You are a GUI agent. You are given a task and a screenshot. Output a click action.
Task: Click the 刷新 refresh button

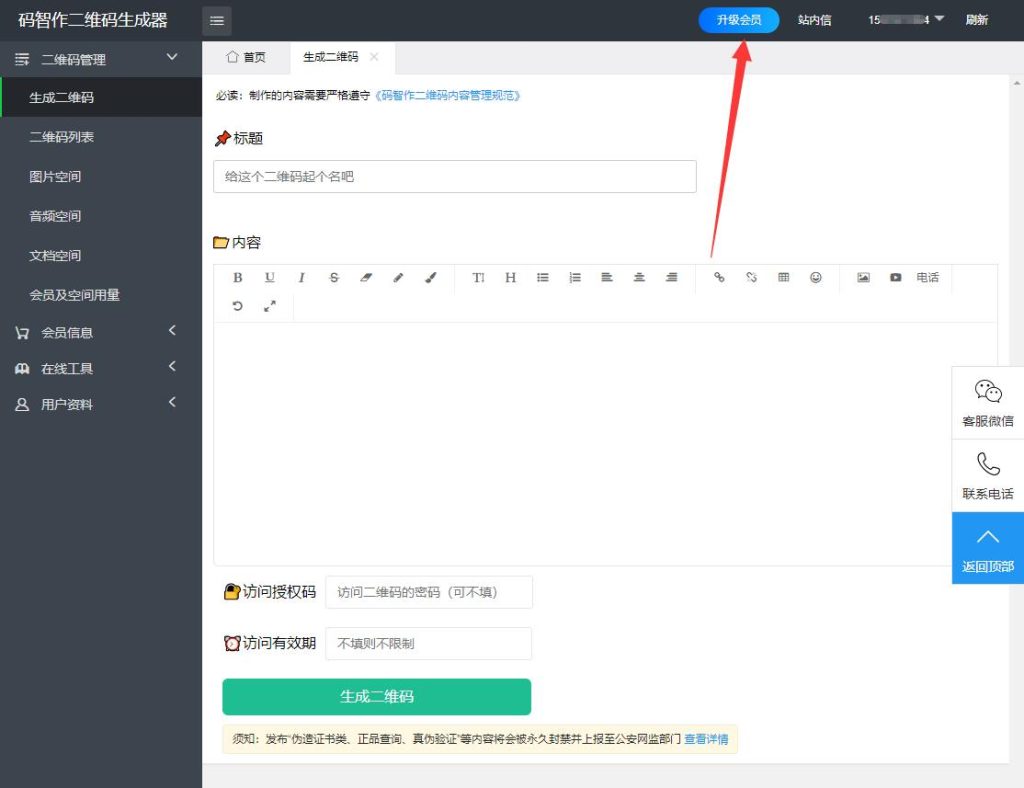[976, 20]
